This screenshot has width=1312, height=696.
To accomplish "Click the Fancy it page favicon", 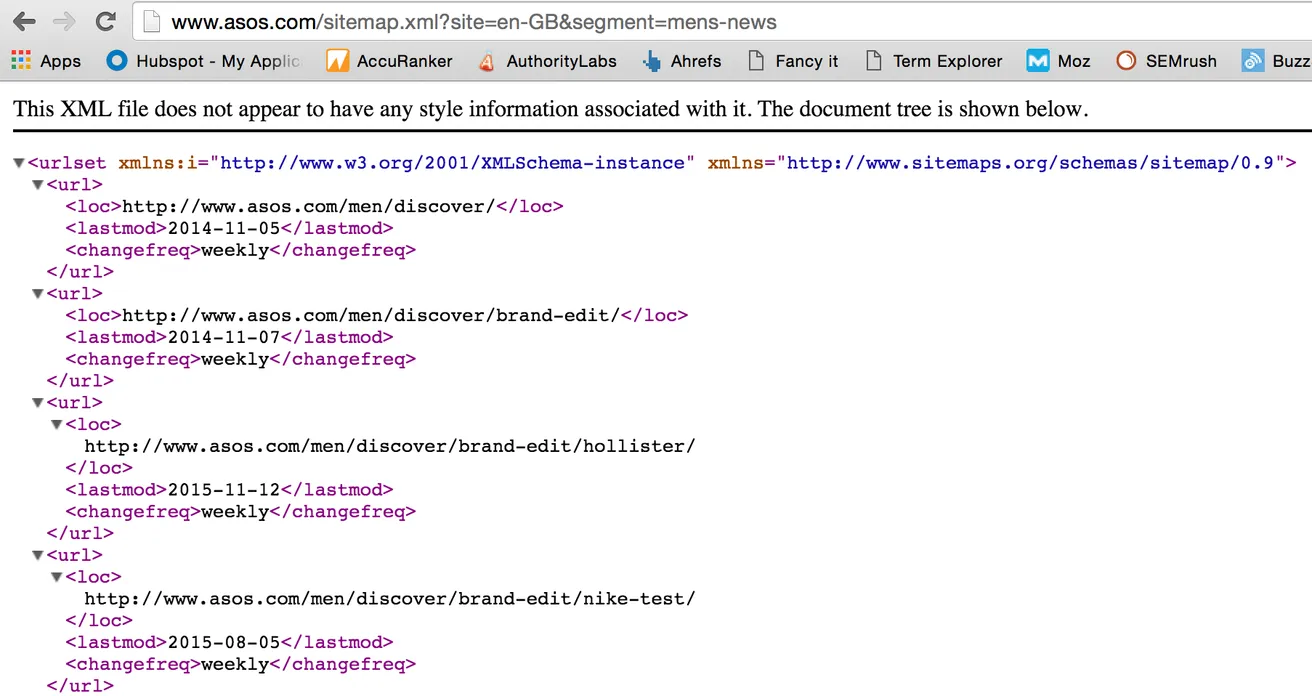I will point(756,61).
